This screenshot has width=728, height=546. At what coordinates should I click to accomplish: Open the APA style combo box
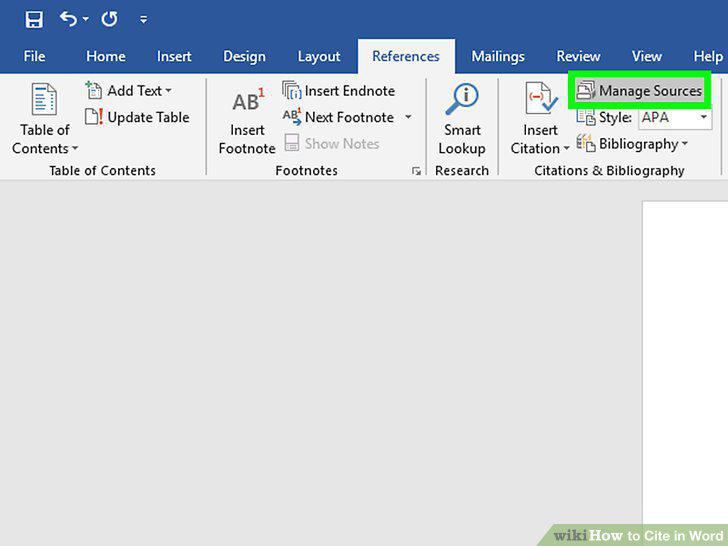click(675, 117)
